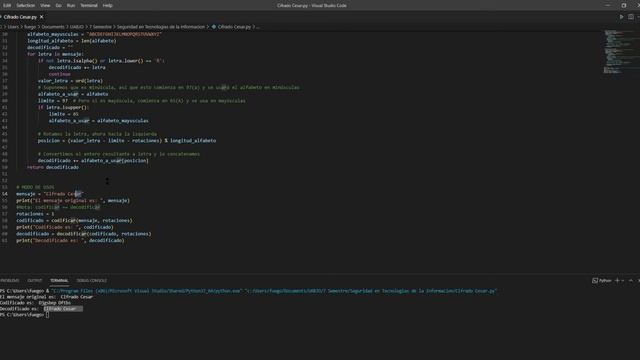Switch to the Debug Console panel tab
The image size is (640, 360).
(92, 281)
